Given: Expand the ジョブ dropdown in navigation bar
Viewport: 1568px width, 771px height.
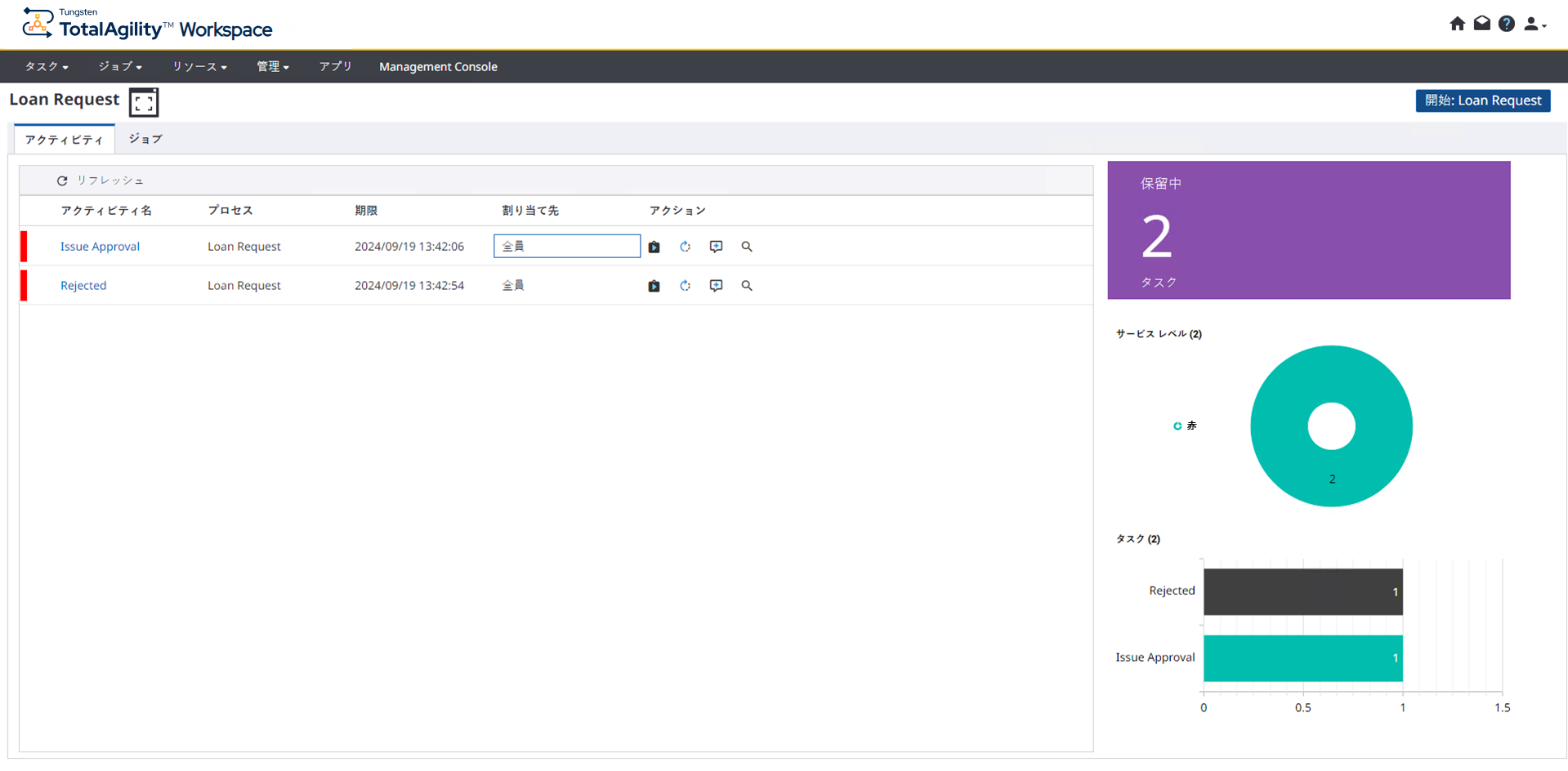Looking at the screenshot, I should [x=120, y=67].
